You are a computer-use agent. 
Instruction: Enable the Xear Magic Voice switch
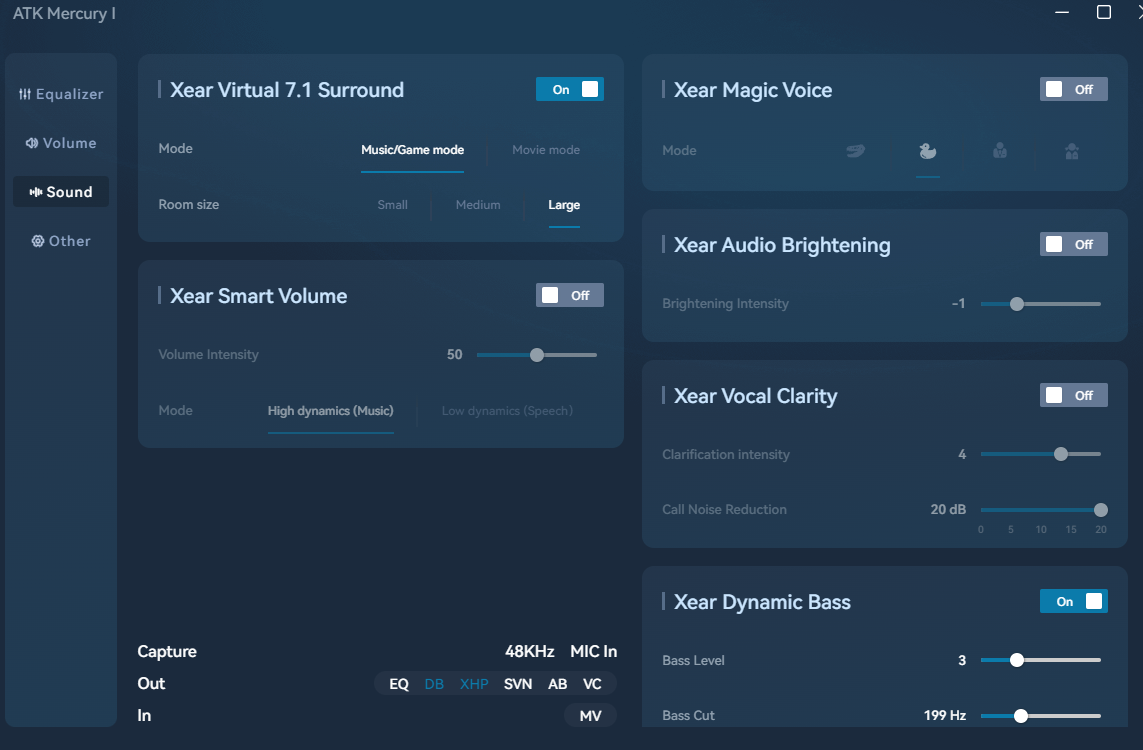[x=1073, y=89]
